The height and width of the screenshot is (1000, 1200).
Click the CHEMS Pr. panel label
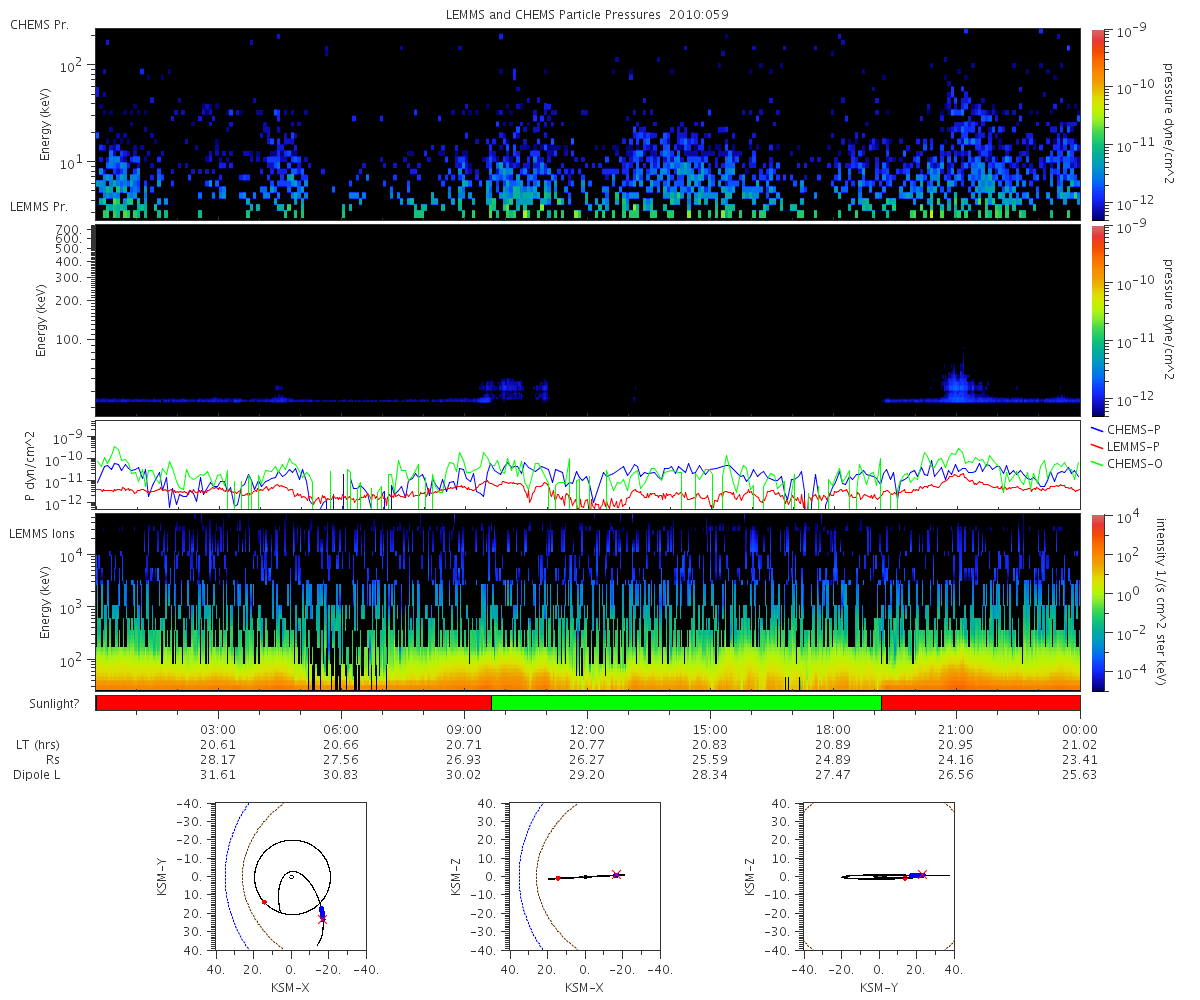click(x=38, y=24)
